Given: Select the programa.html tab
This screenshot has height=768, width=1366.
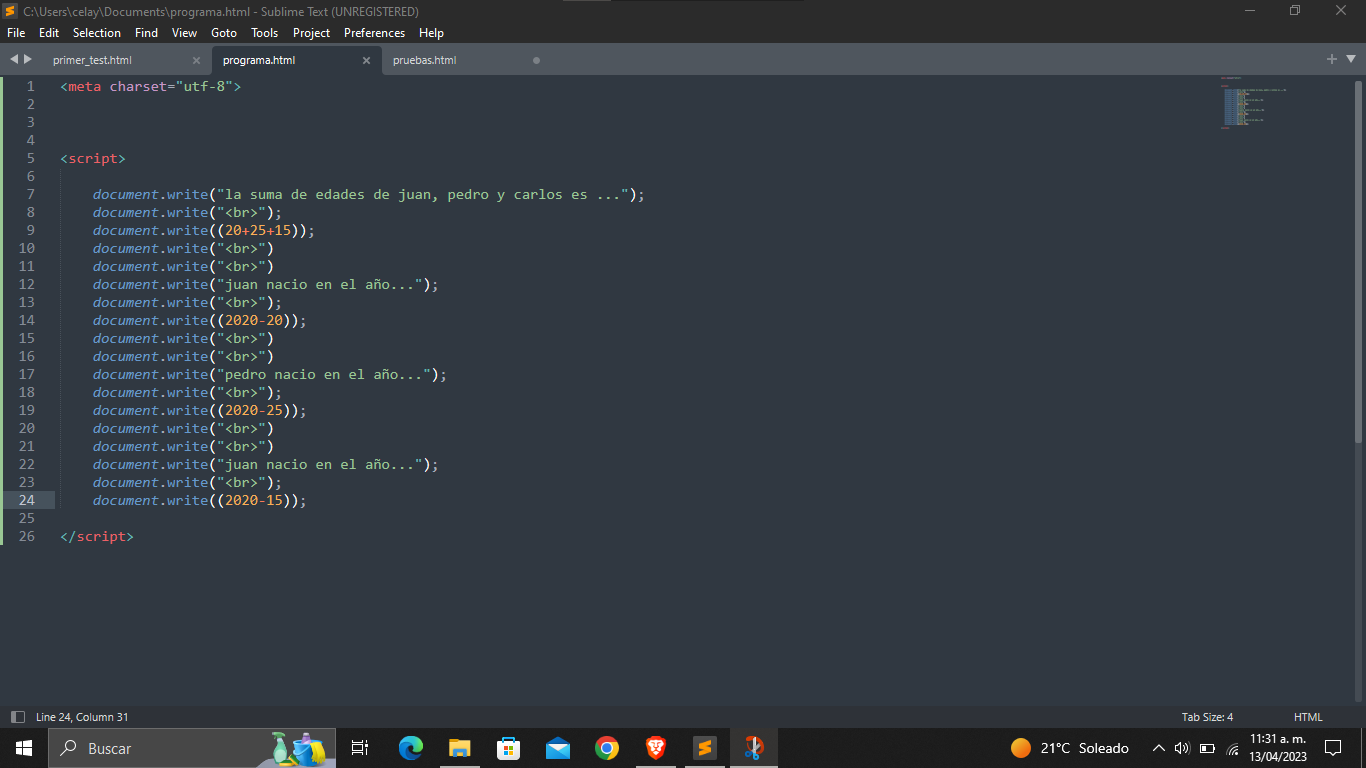Looking at the screenshot, I should pos(259,60).
